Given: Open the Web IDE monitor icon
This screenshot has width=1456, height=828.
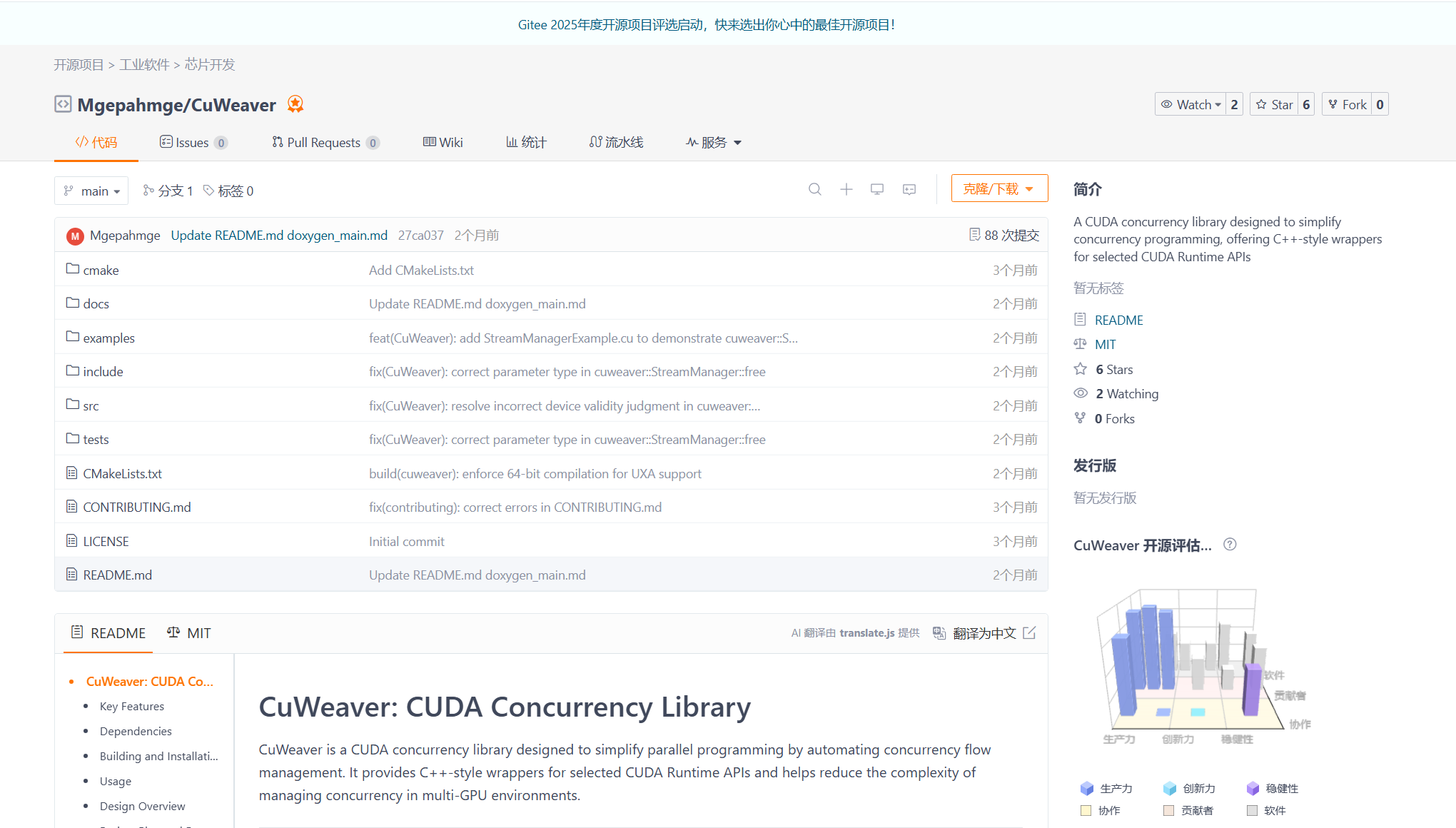Looking at the screenshot, I should [877, 189].
